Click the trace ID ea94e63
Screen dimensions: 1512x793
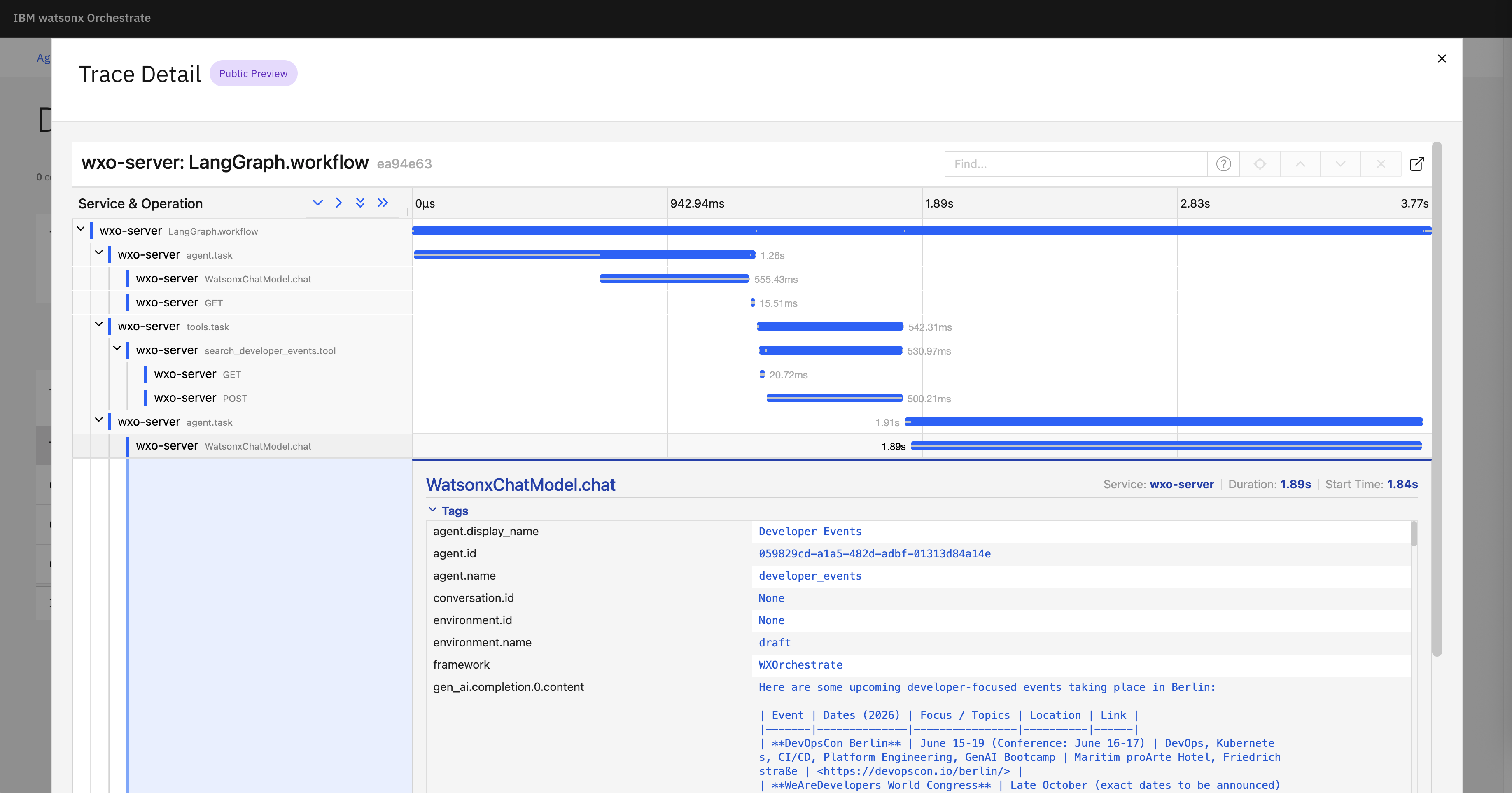point(404,164)
